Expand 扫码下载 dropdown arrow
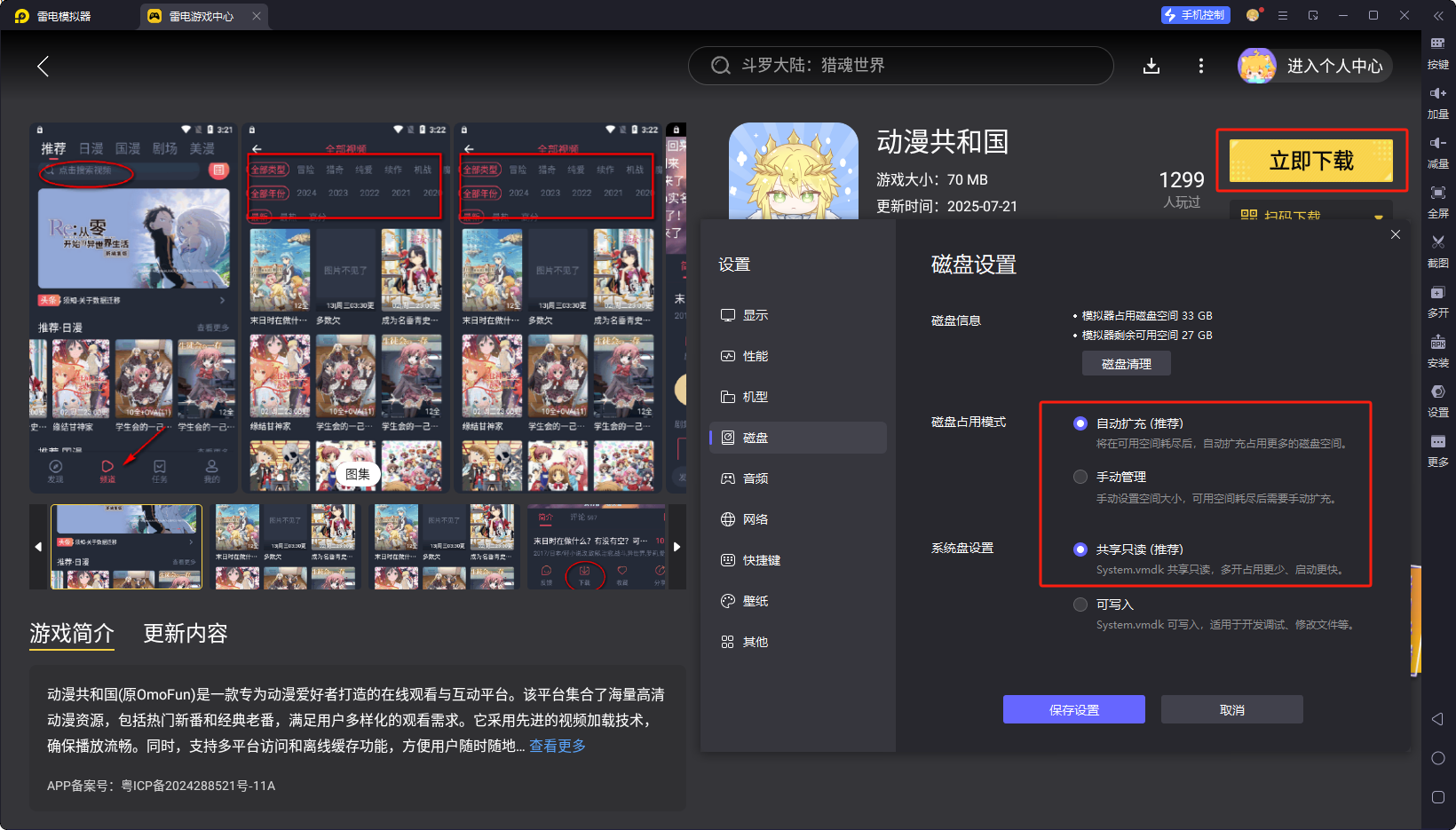 tap(1378, 217)
